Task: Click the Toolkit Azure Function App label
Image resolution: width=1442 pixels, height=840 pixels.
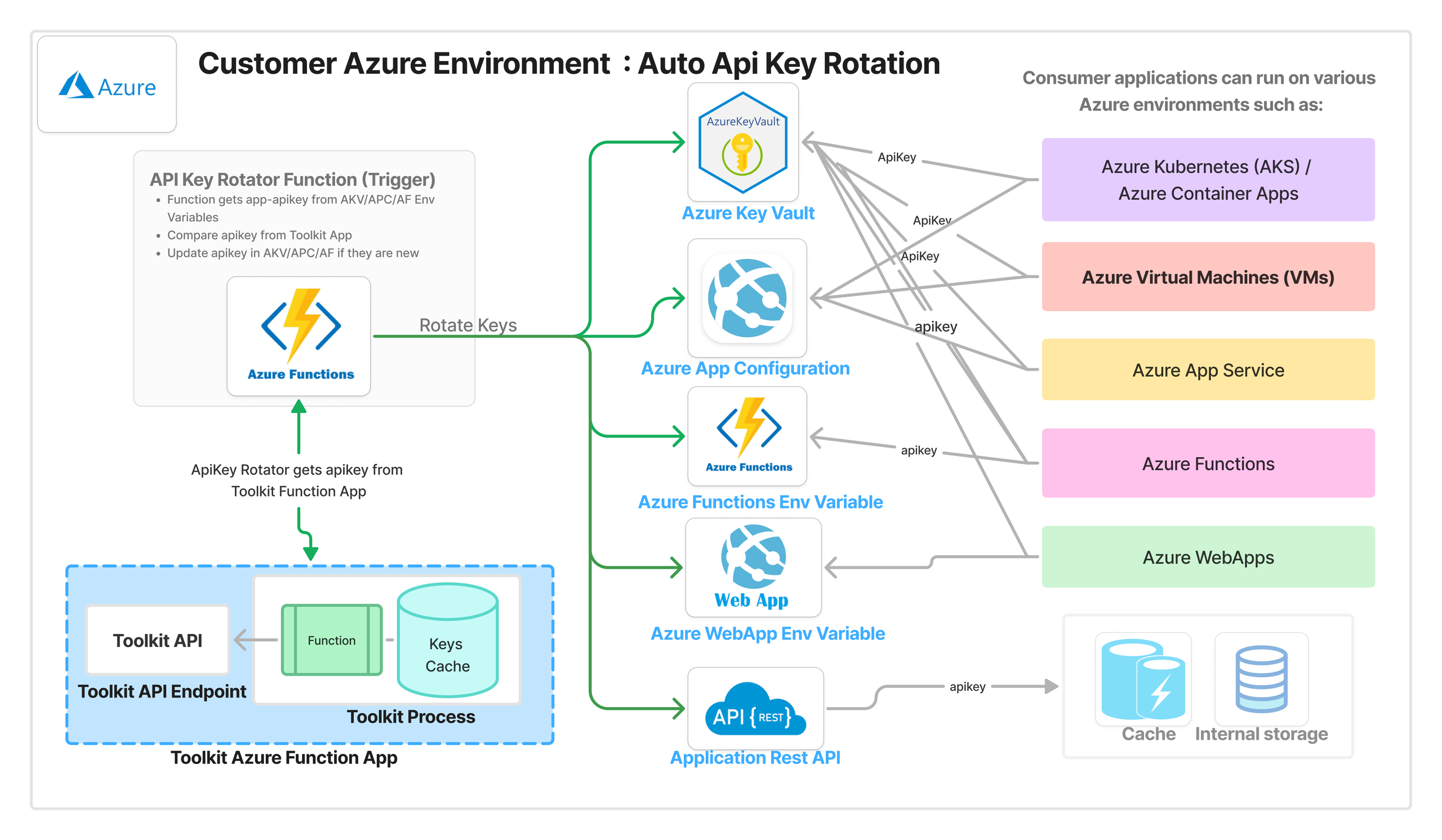Action: [x=284, y=757]
